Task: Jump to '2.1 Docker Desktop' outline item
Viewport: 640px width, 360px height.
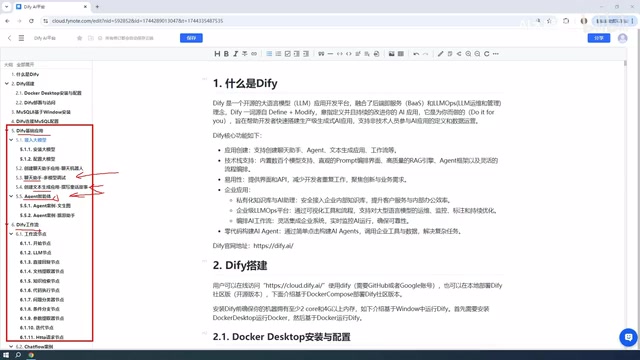Action: [49, 93]
